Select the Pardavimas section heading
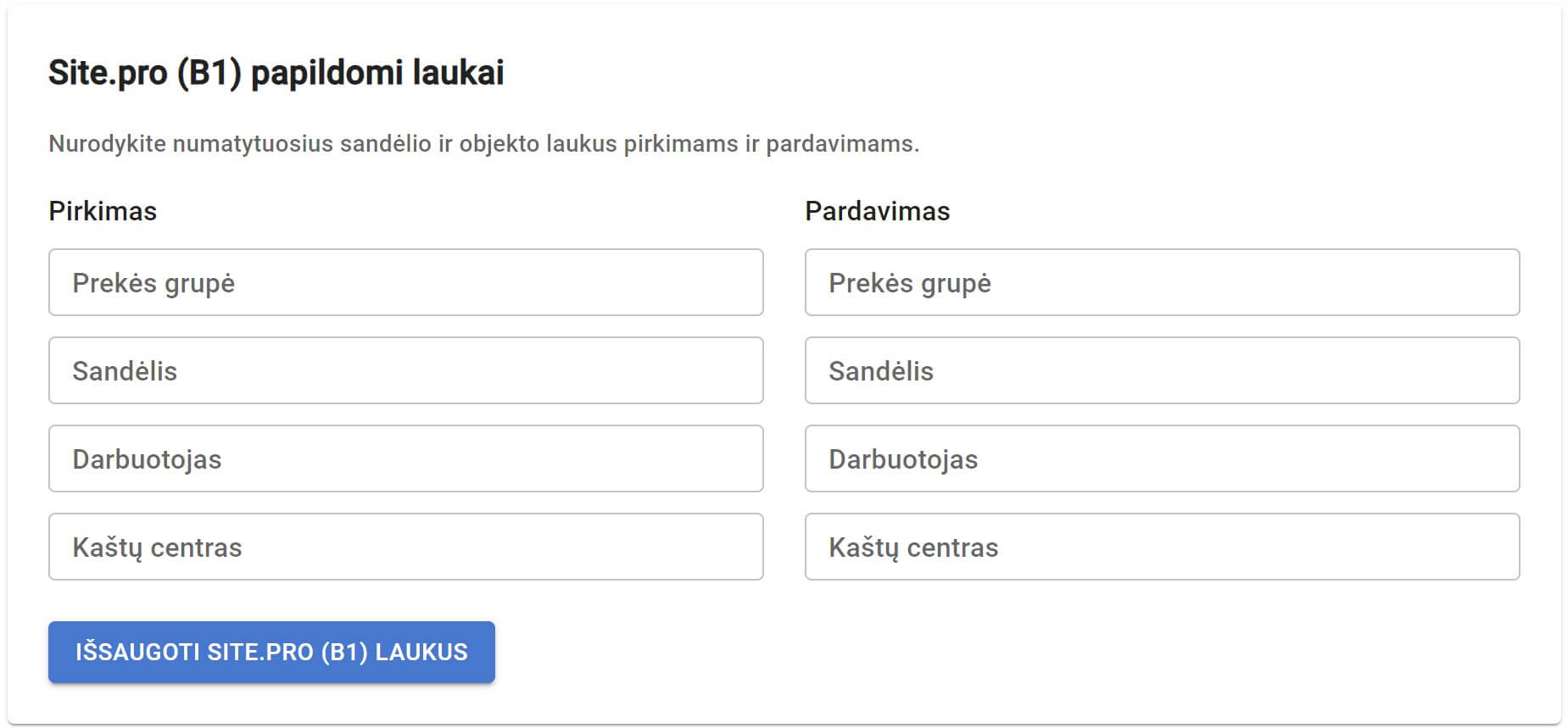1568x728 pixels. pyautogui.click(x=877, y=211)
